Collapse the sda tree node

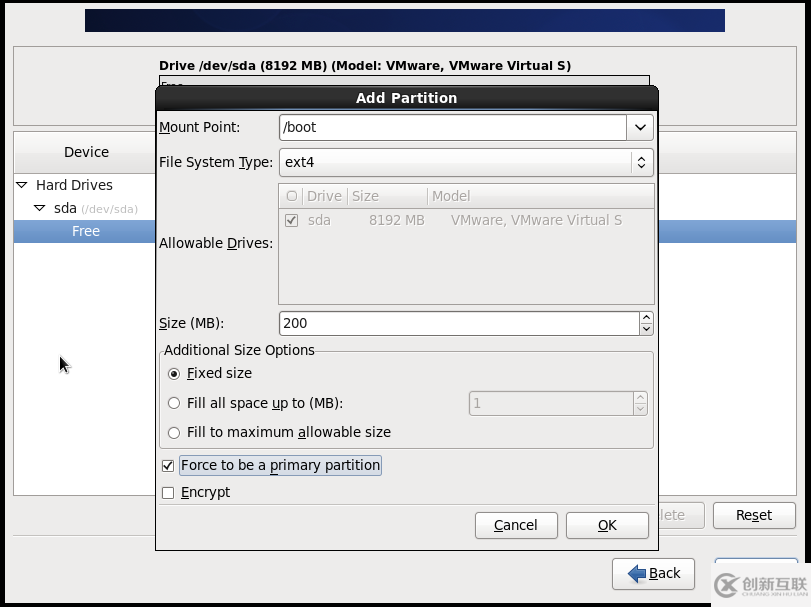pos(39,208)
